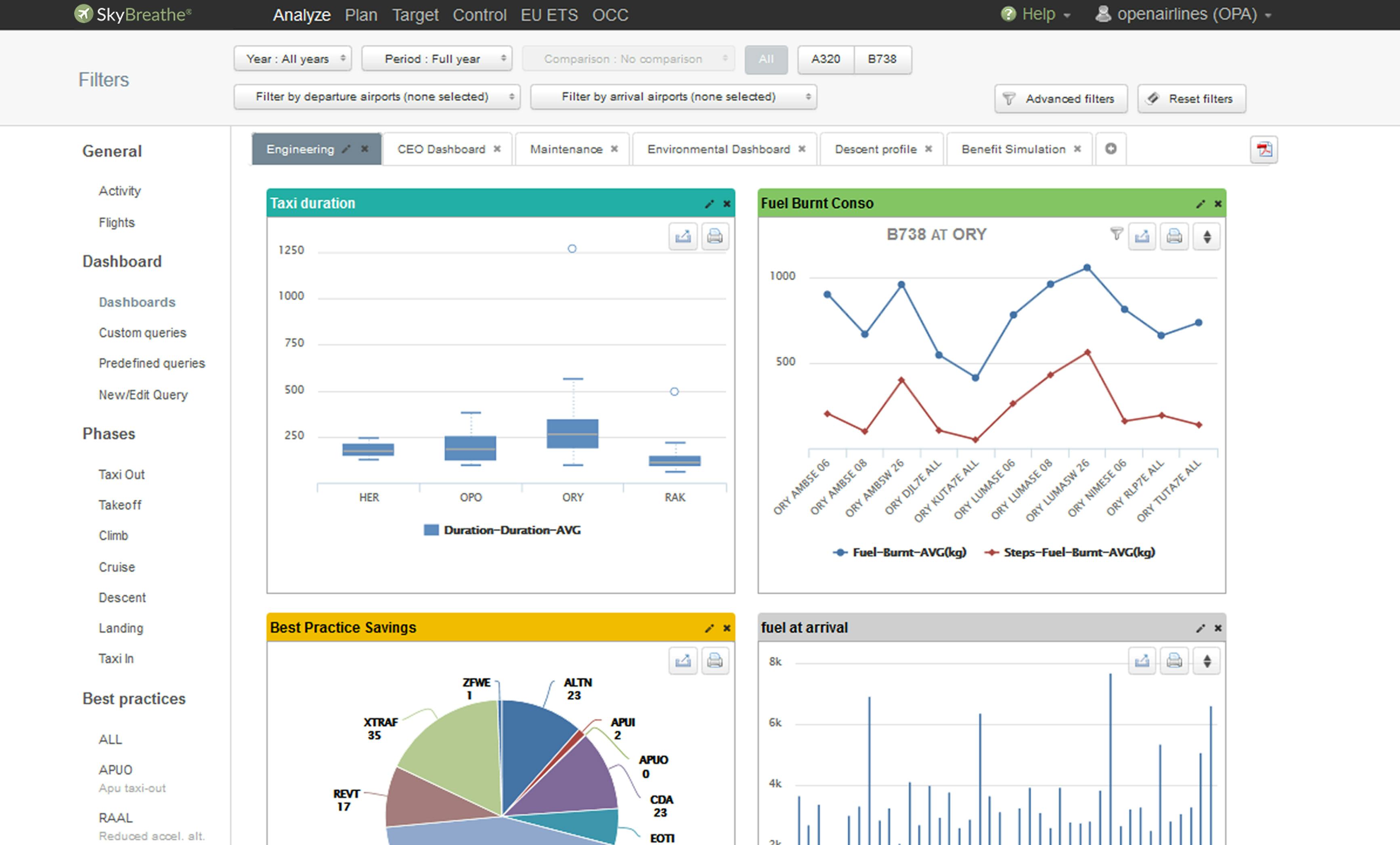This screenshot has height=845, width=1400.
Task: Switch to the CEO Dashboard tab
Action: coord(441,149)
